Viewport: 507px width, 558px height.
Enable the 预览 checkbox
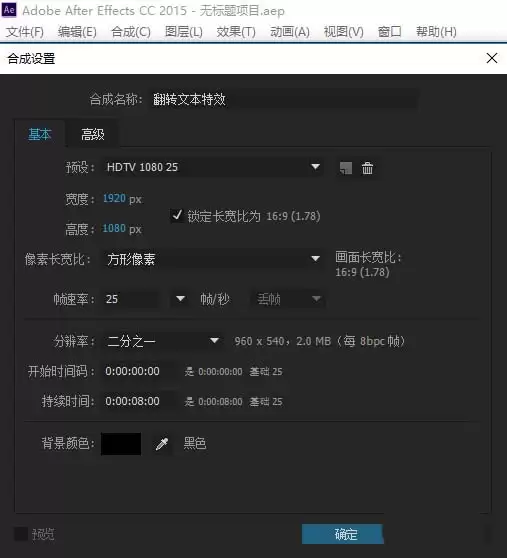(21, 534)
